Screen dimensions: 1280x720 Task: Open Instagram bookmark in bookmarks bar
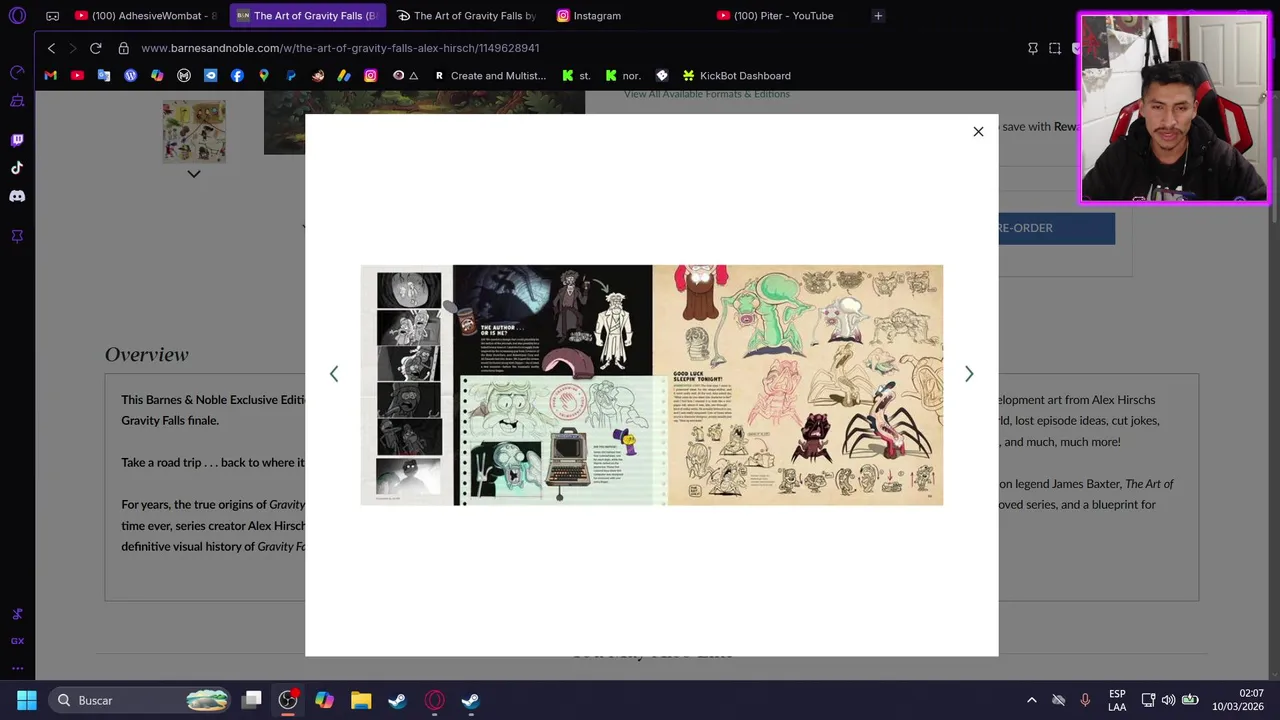(371, 75)
